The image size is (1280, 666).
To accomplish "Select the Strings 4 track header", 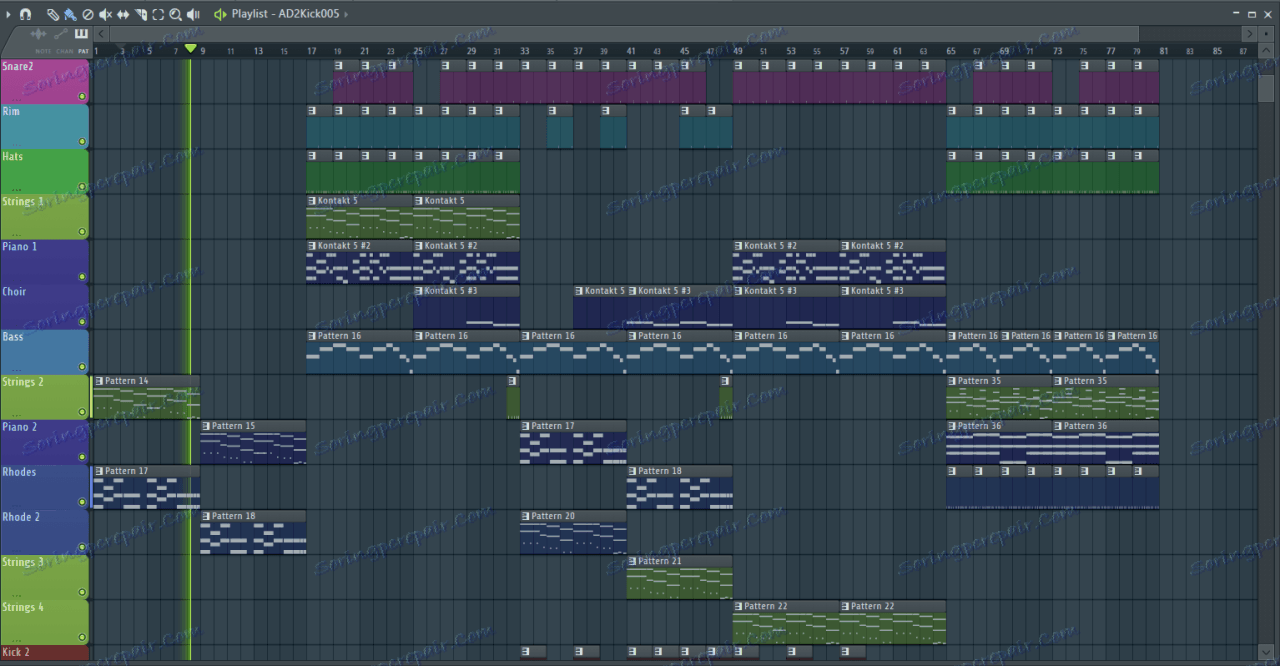I will pyautogui.click(x=44, y=622).
